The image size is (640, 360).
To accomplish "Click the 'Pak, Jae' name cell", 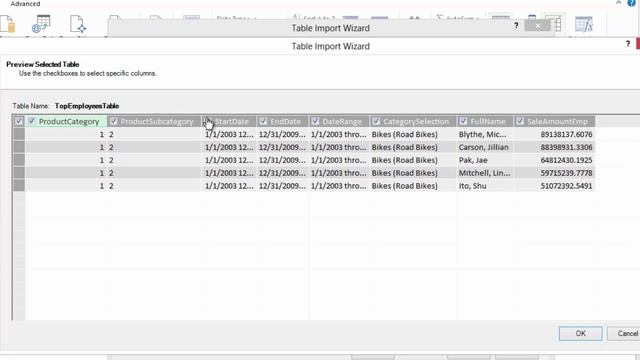I will pyautogui.click(x=485, y=160).
